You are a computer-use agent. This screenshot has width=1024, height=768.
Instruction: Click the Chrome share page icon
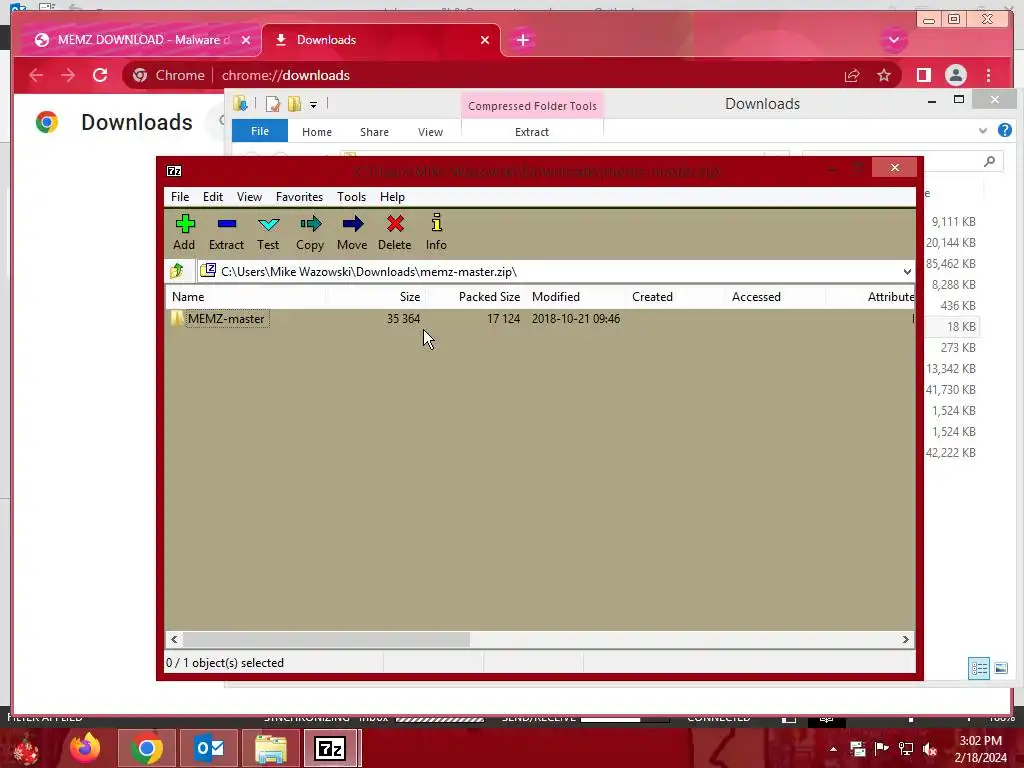pos(852,76)
